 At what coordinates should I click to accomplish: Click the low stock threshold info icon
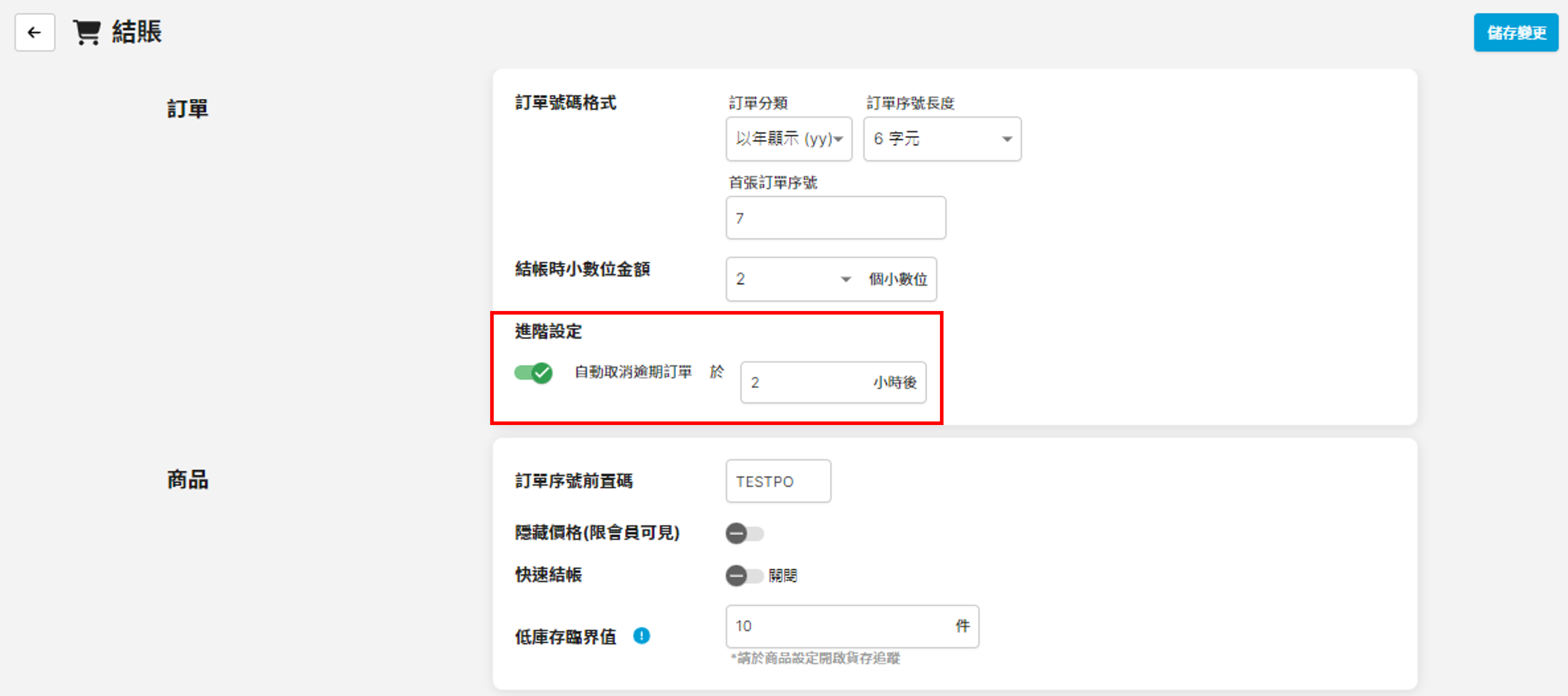(641, 636)
